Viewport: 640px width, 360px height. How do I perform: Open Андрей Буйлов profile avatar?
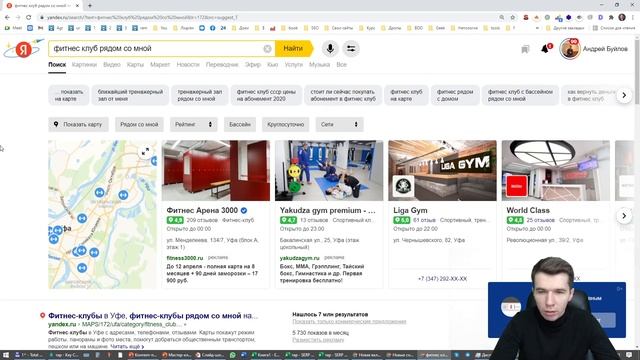coord(570,49)
